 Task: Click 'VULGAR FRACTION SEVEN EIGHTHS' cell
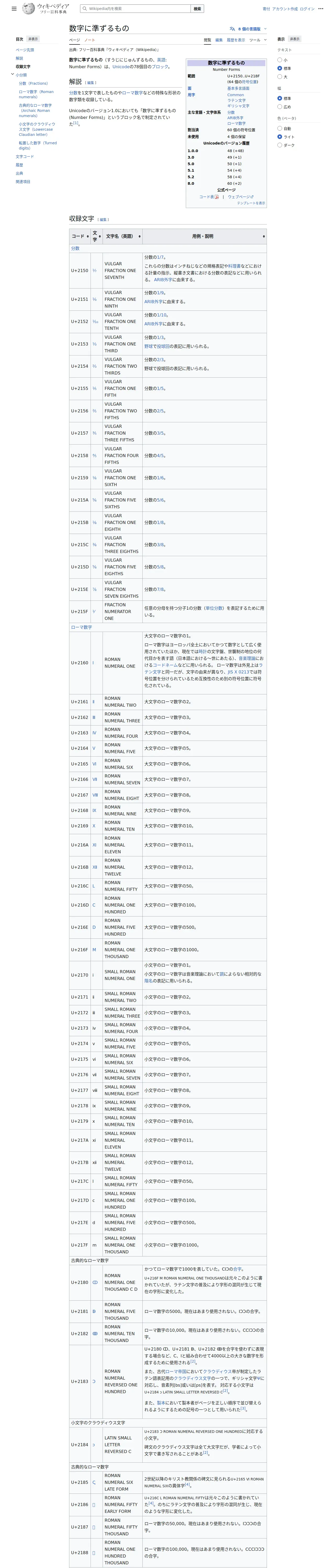(122, 589)
